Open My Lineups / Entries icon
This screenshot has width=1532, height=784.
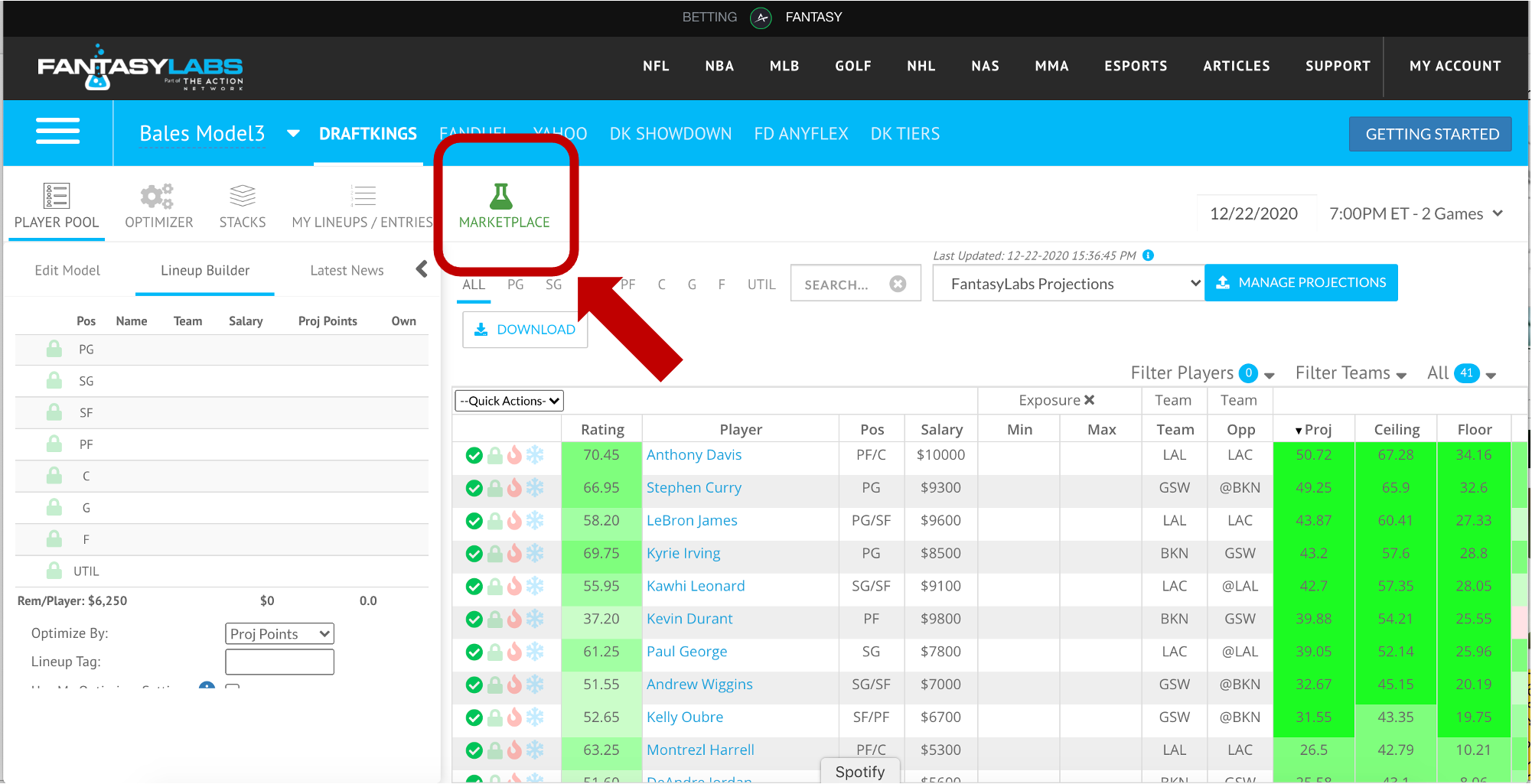coord(363,196)
